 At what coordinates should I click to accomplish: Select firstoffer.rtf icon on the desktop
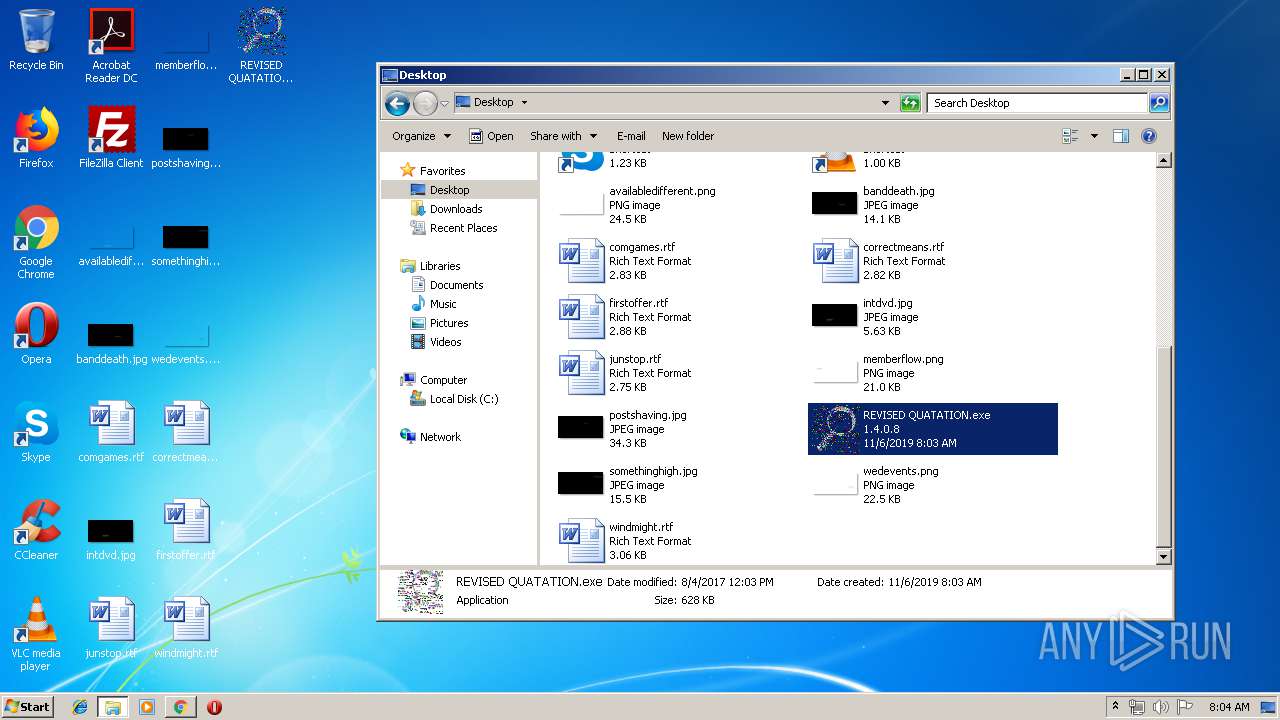pyautogui.click(x=186, y=530)
